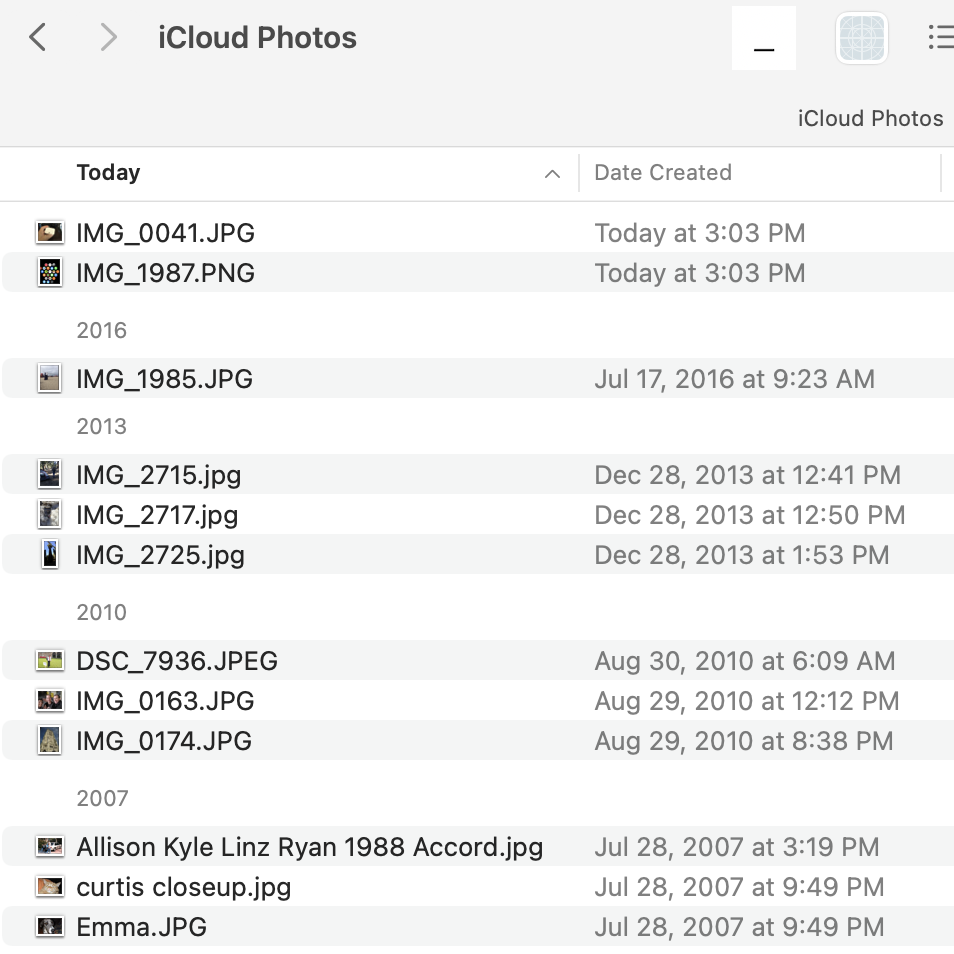
Task: Select the curtis closeup.jpg row
Action: (184, 887)
